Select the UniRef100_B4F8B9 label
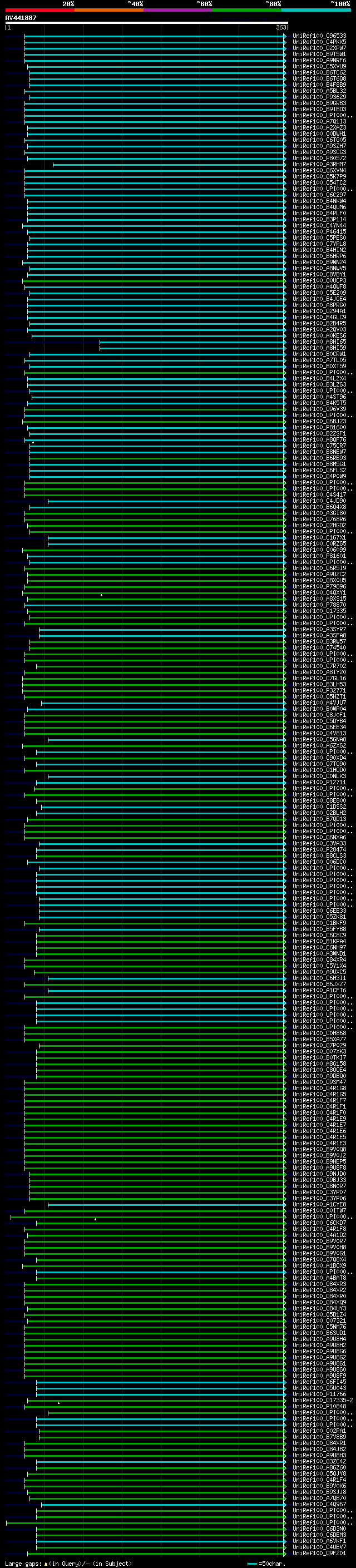Screen dimensions: 356x1568 pos(319,85)
